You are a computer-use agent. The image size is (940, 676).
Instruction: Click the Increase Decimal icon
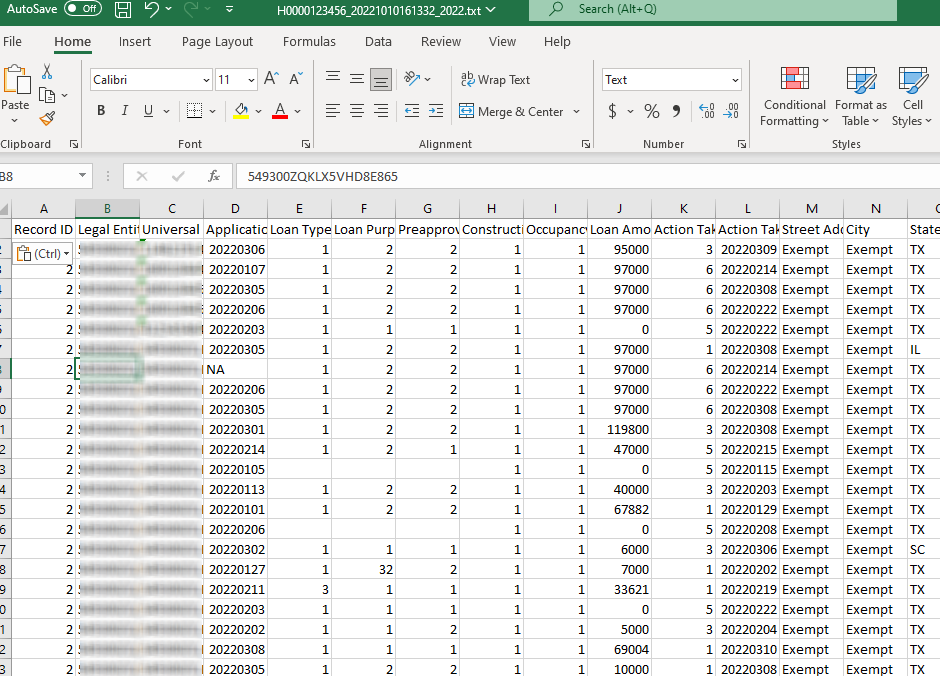pyautogui.click(x=707, y=111)
